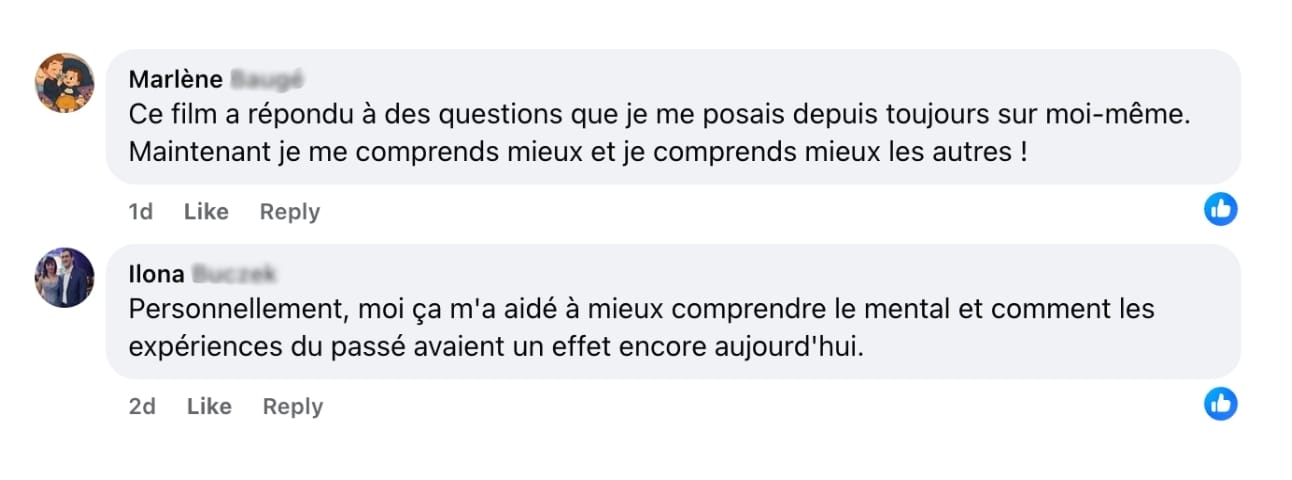Click blue thumbs-up reaction on Ilona's comment

click(1220, 404)
